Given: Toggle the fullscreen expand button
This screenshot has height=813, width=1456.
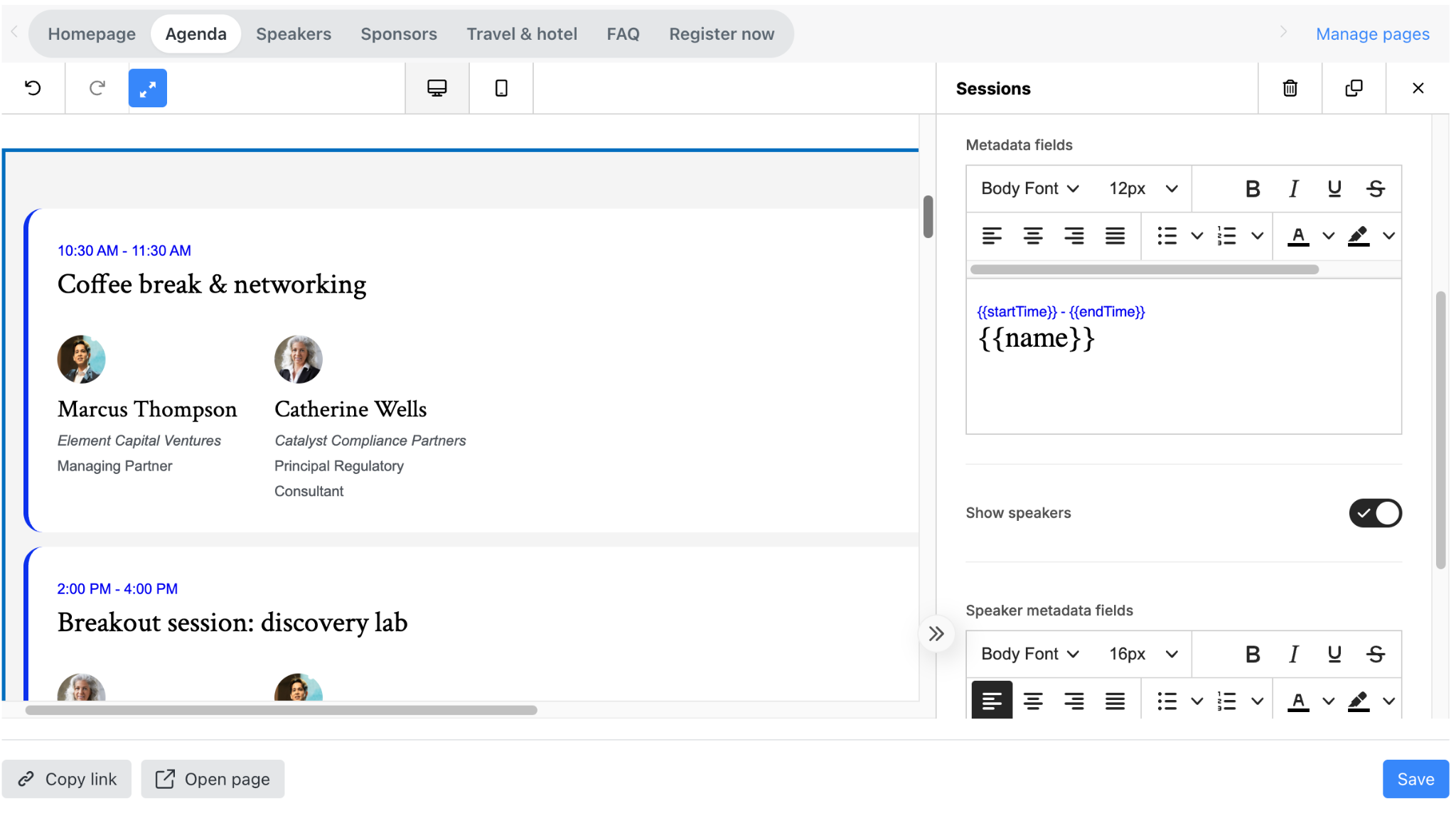Looking at the screenshot, I should pos(148,88).
